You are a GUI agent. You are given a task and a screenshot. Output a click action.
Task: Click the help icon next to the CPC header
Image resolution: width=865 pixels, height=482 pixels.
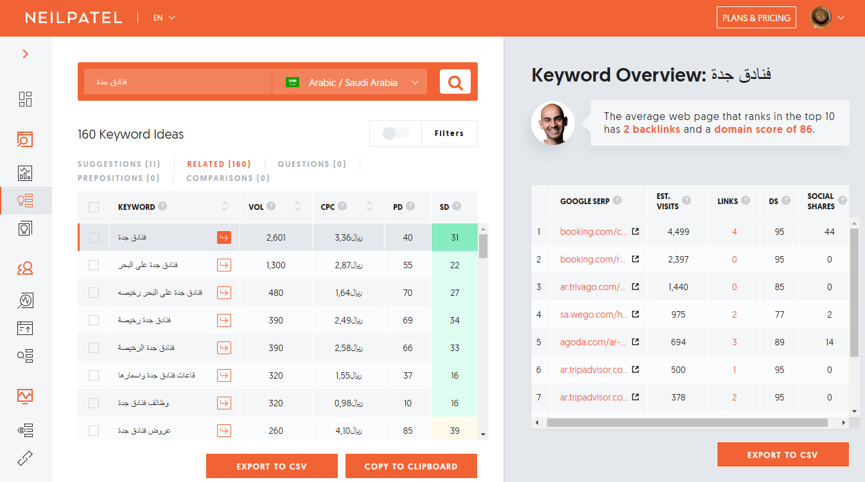[x=343, y=206]
